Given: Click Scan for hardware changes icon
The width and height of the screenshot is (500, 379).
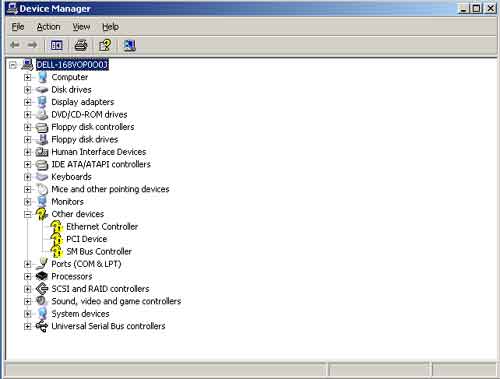Looking at the screenshot, I should [x=129, y=45].
